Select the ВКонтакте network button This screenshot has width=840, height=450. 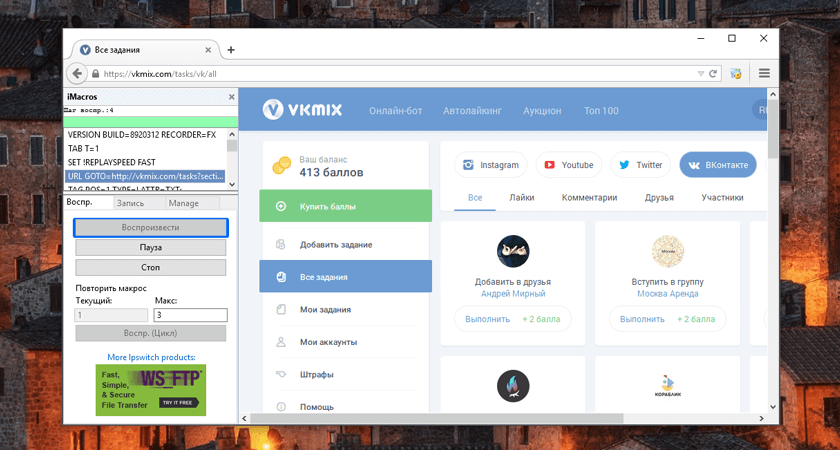718,164
